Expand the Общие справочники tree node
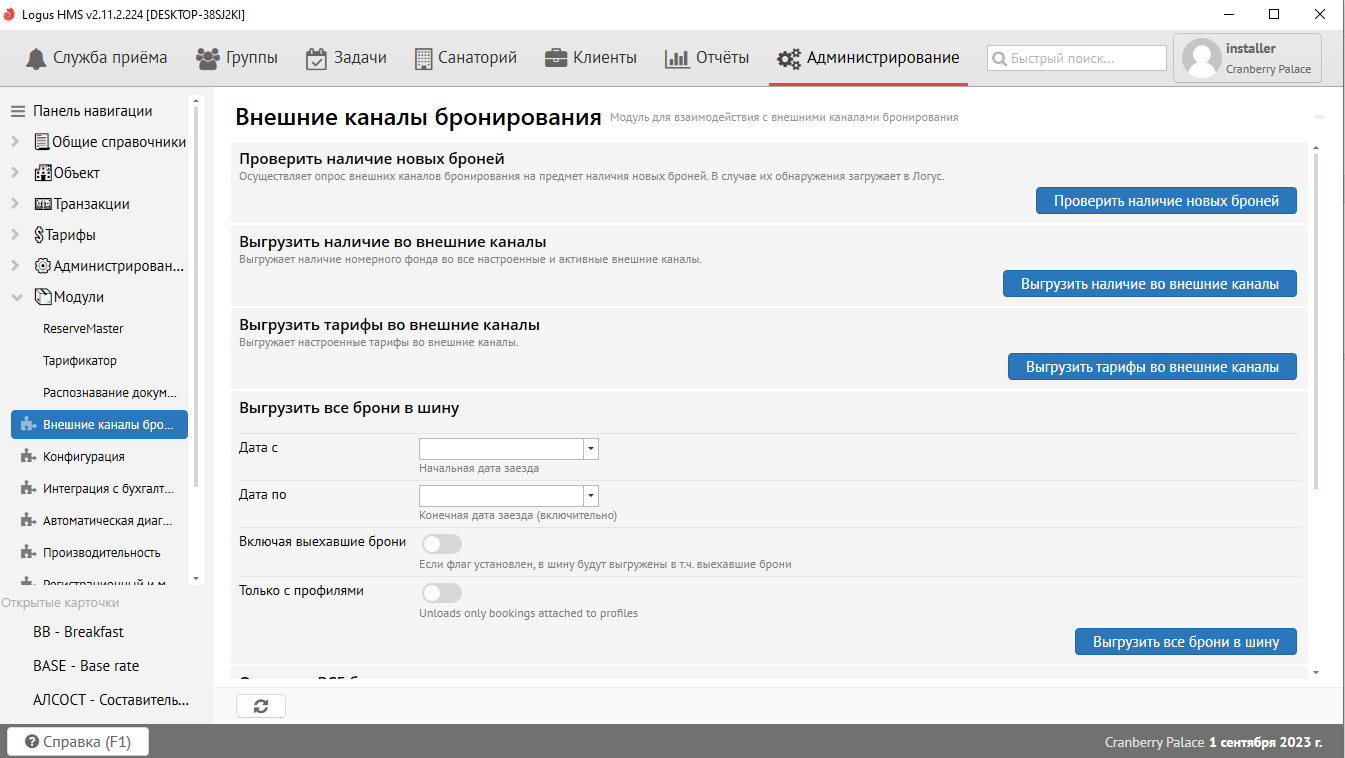 click(16, 142)
